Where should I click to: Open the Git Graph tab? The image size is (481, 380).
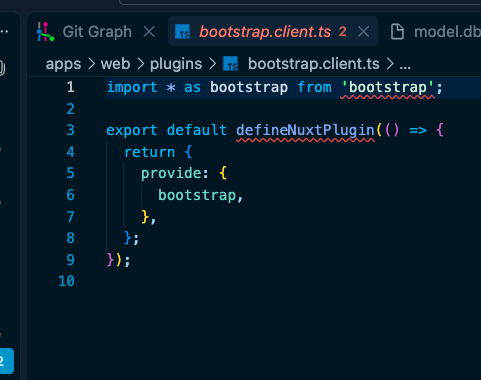point(97,32)
